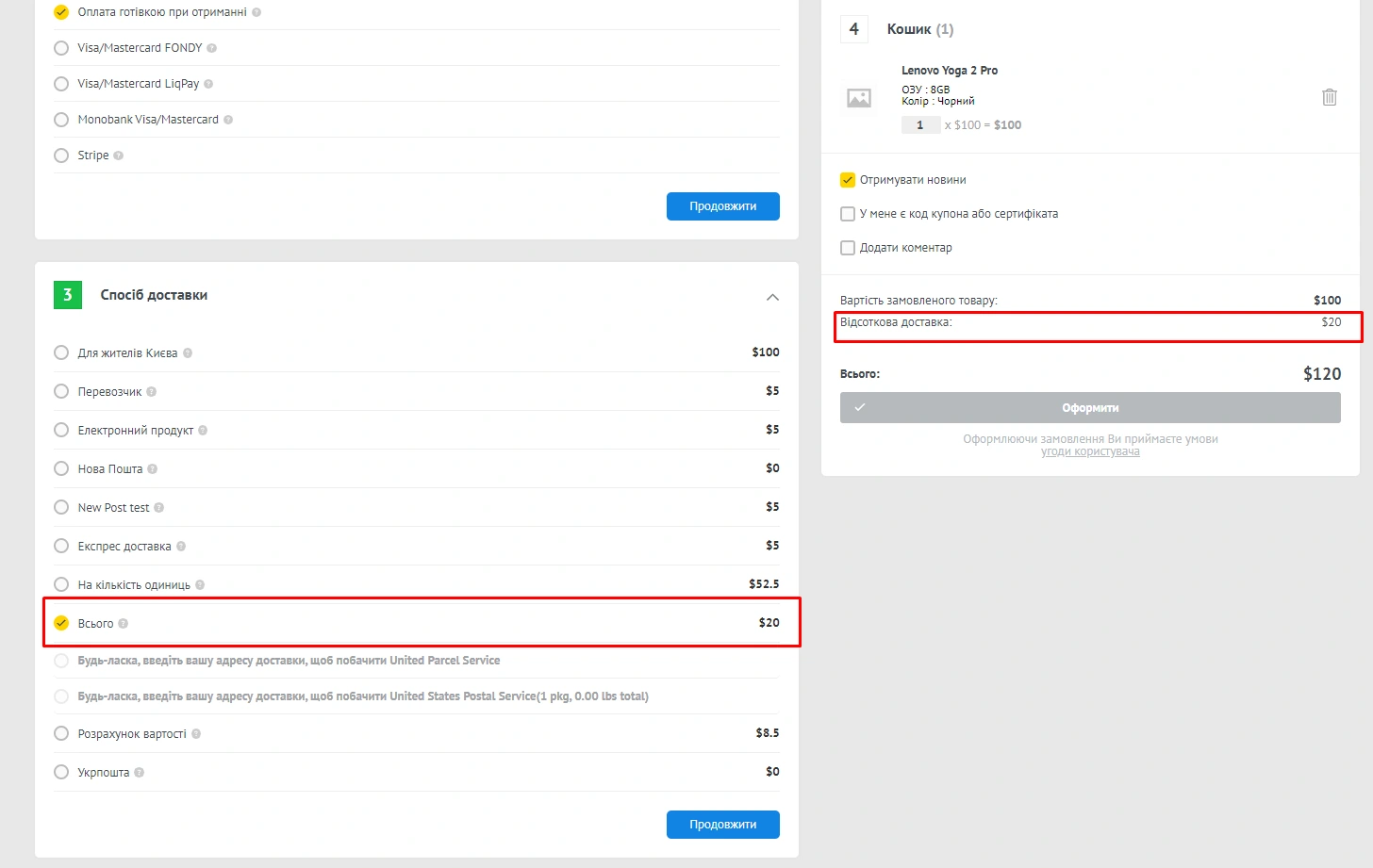Select Нова Пошта delivery method
1373x868 pixels.
[x=61, y=468]
